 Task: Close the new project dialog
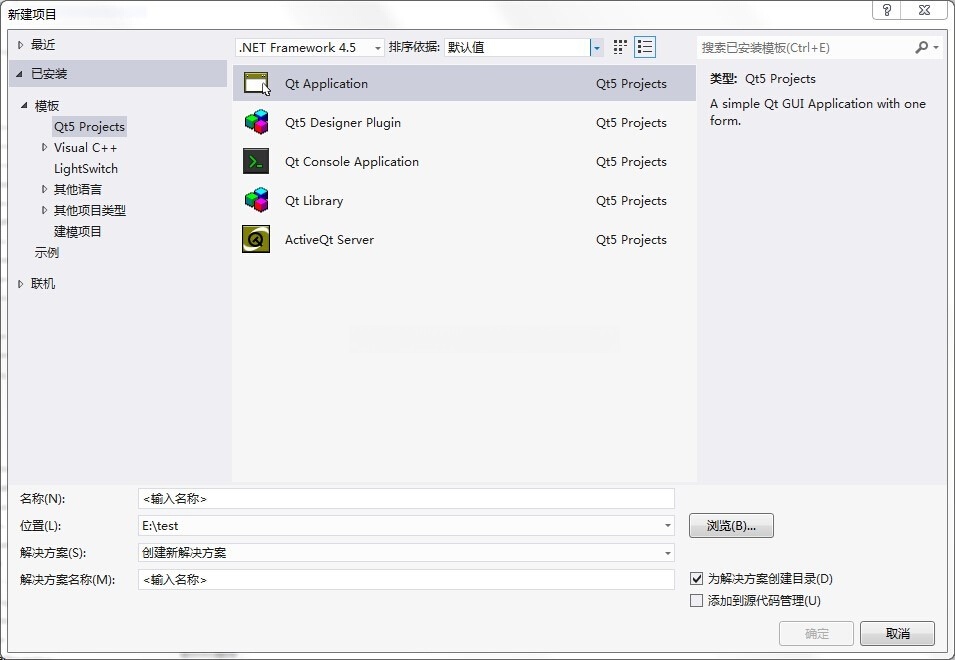click(925, 10)
